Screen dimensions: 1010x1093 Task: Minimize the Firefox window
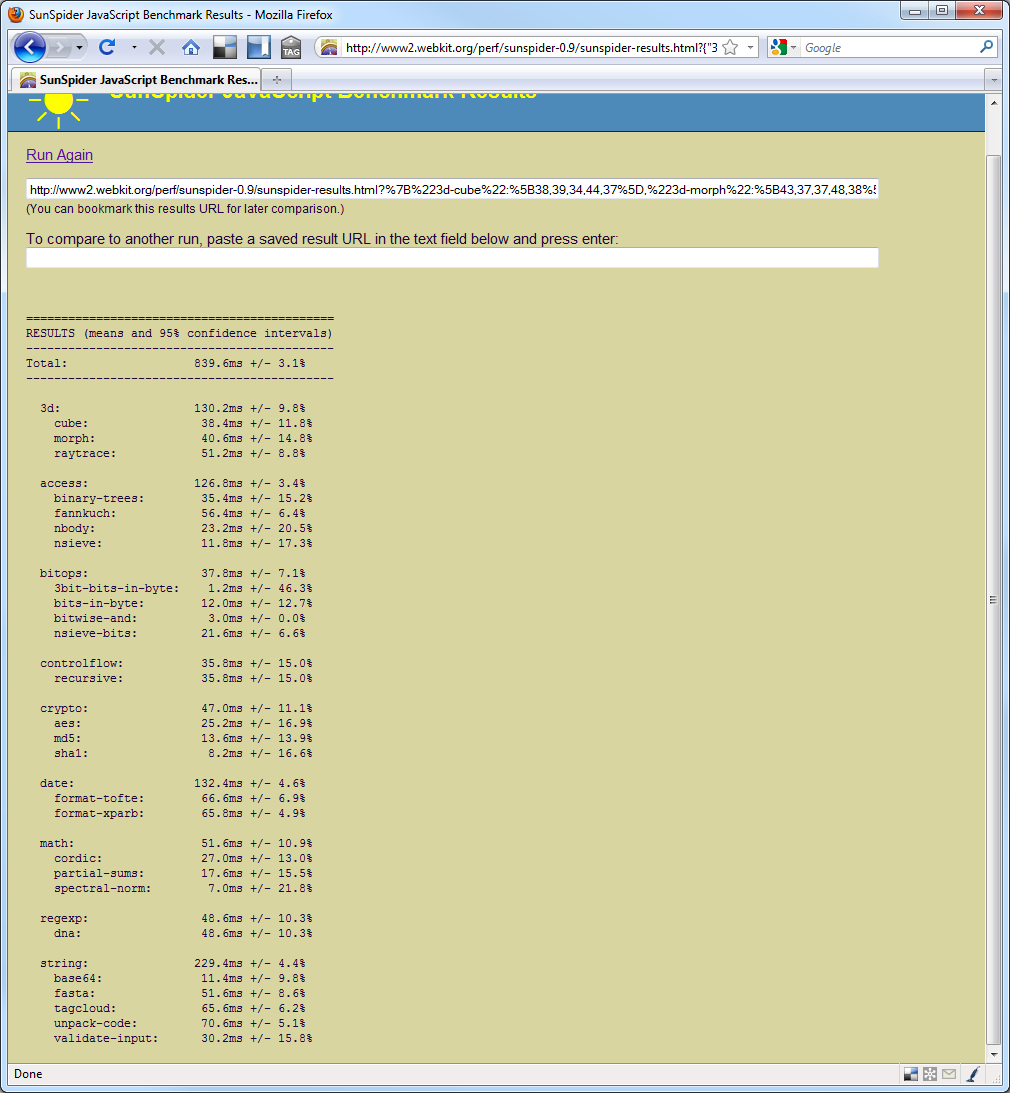click(915, 10)
